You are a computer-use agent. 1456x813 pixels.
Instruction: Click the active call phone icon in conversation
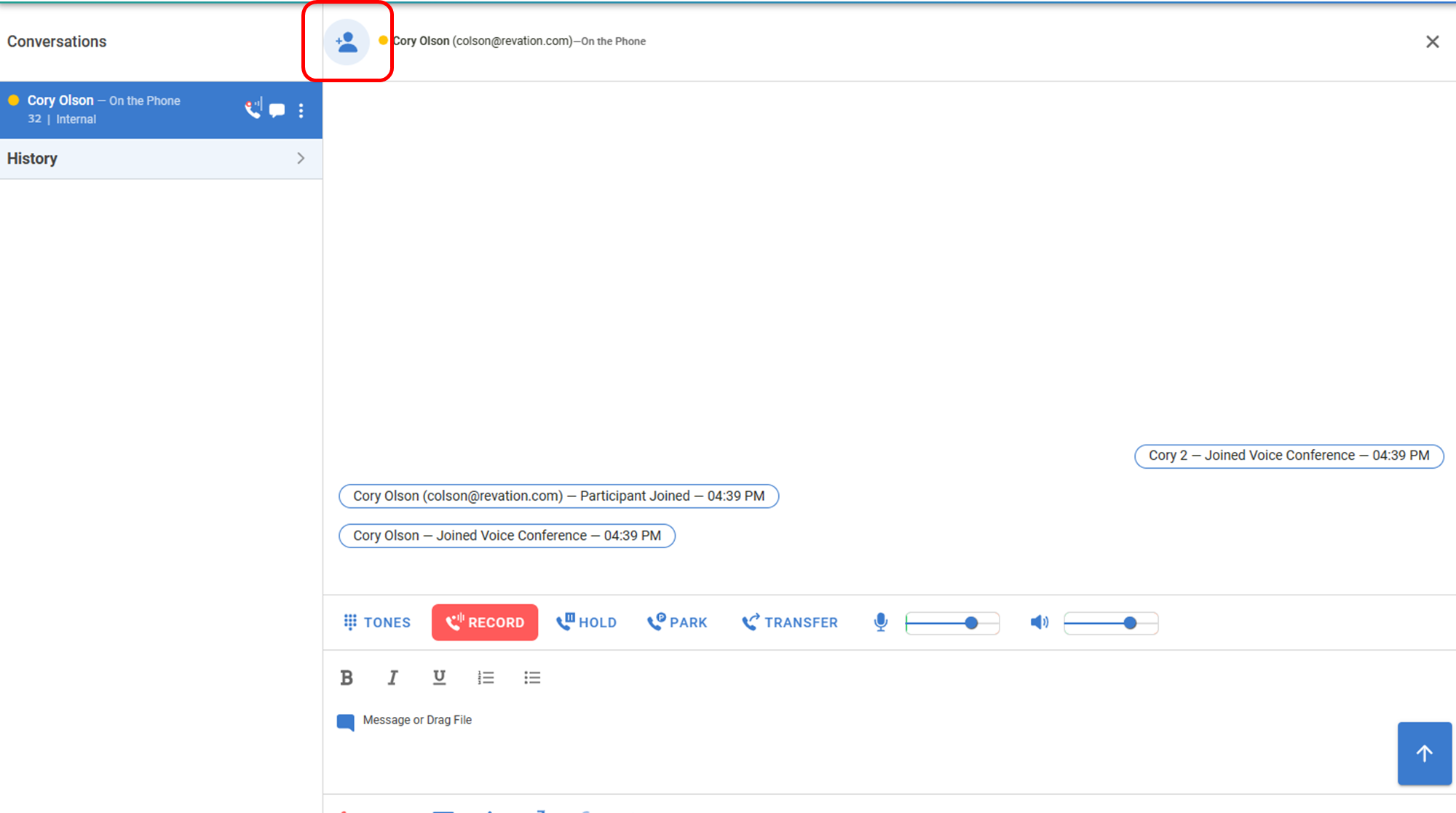click(253, 109)
